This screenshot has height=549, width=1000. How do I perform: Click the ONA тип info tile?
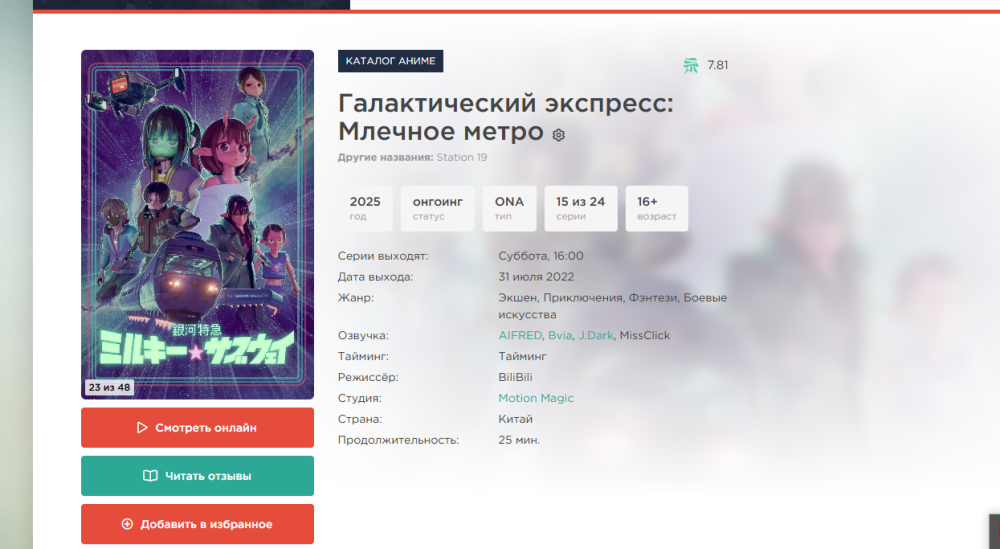click(x=509, y=209)
